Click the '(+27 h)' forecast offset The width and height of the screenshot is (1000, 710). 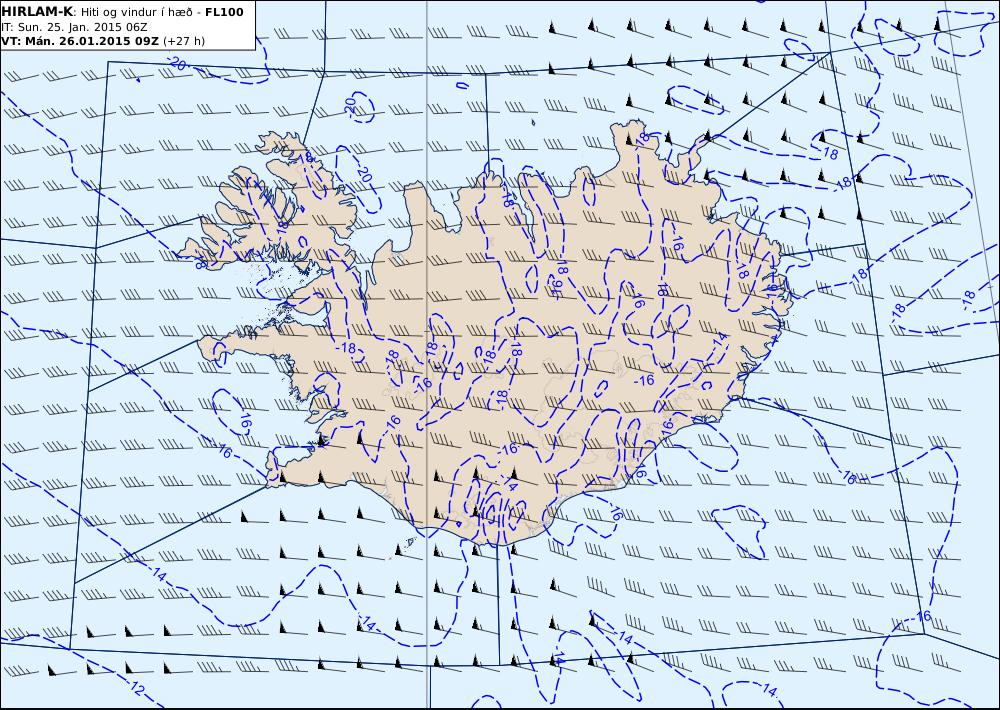click(x=184, y=41)
